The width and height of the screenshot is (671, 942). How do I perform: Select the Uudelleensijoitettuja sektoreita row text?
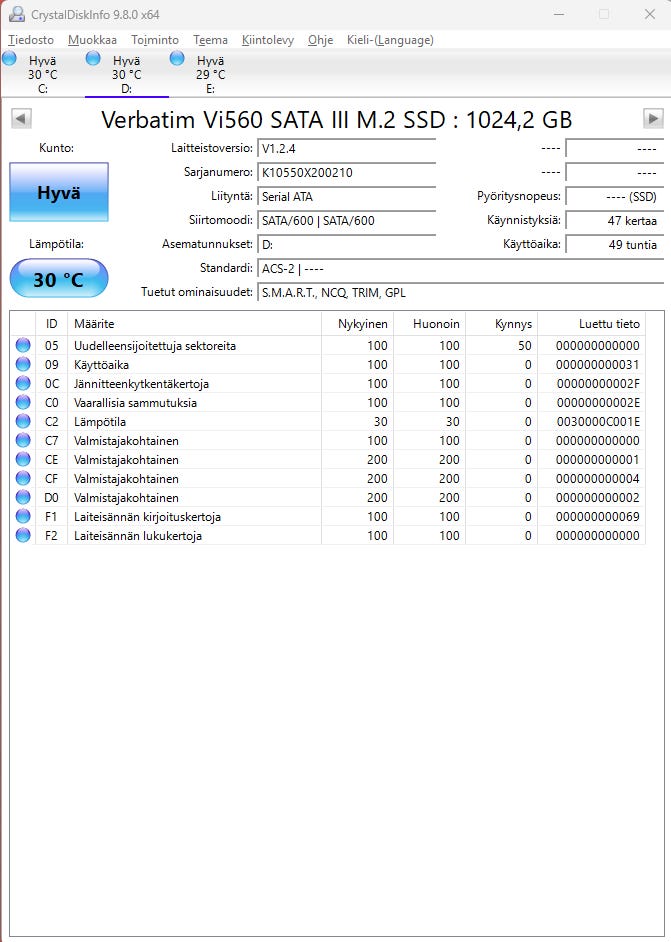click(155, 345)
